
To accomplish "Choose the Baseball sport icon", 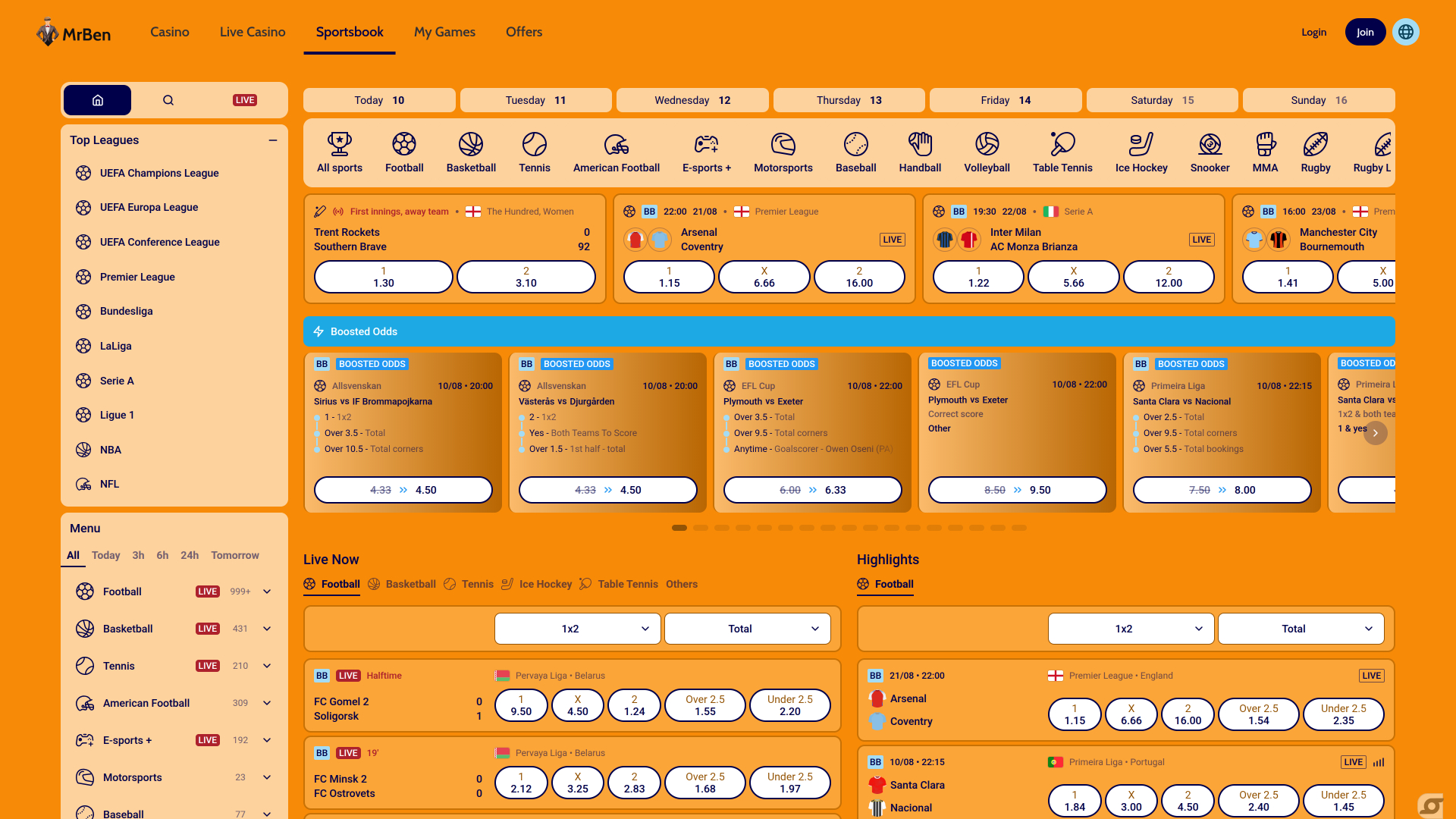I will [856, 144].
